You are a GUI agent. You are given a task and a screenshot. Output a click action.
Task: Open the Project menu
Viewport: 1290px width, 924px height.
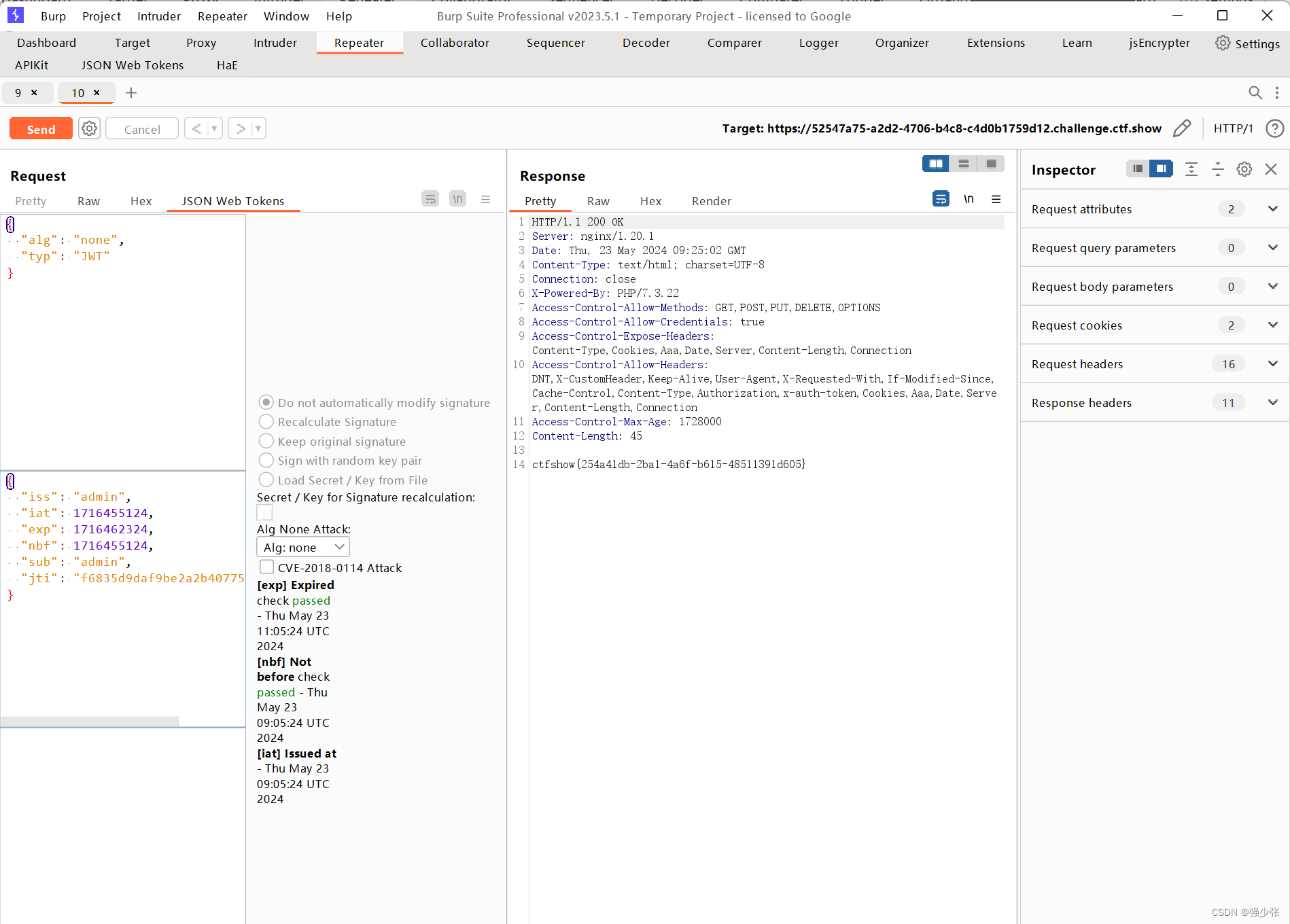(x=101, y=16)
